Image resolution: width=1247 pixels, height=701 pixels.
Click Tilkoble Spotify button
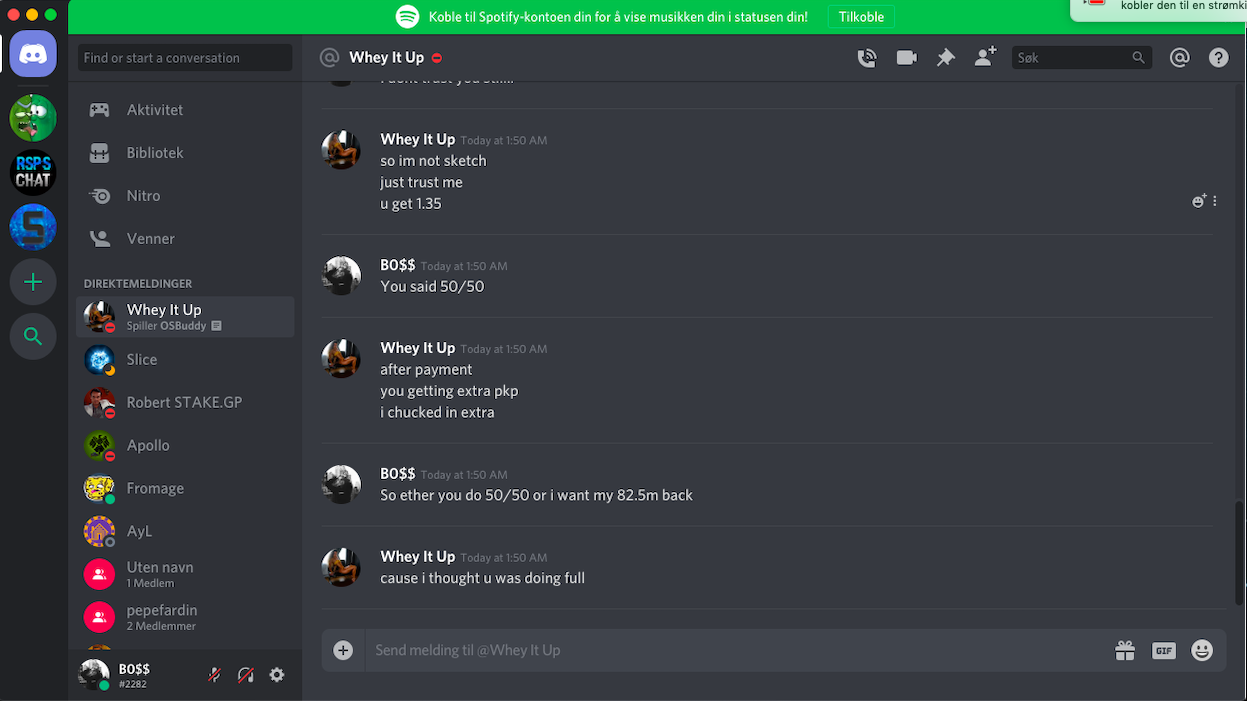tap(861, 17)
